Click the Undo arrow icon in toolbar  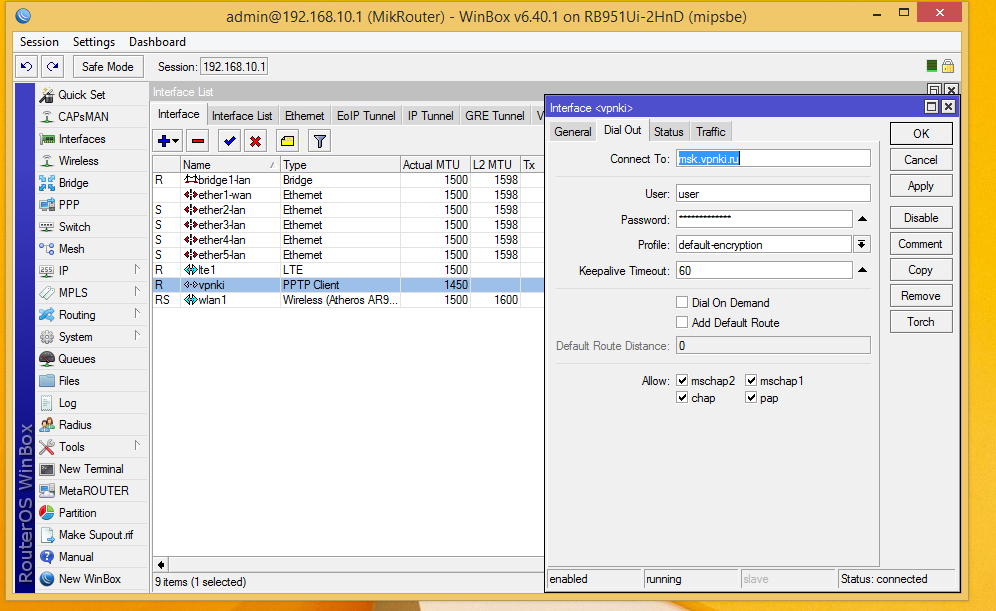click(27, 66)
